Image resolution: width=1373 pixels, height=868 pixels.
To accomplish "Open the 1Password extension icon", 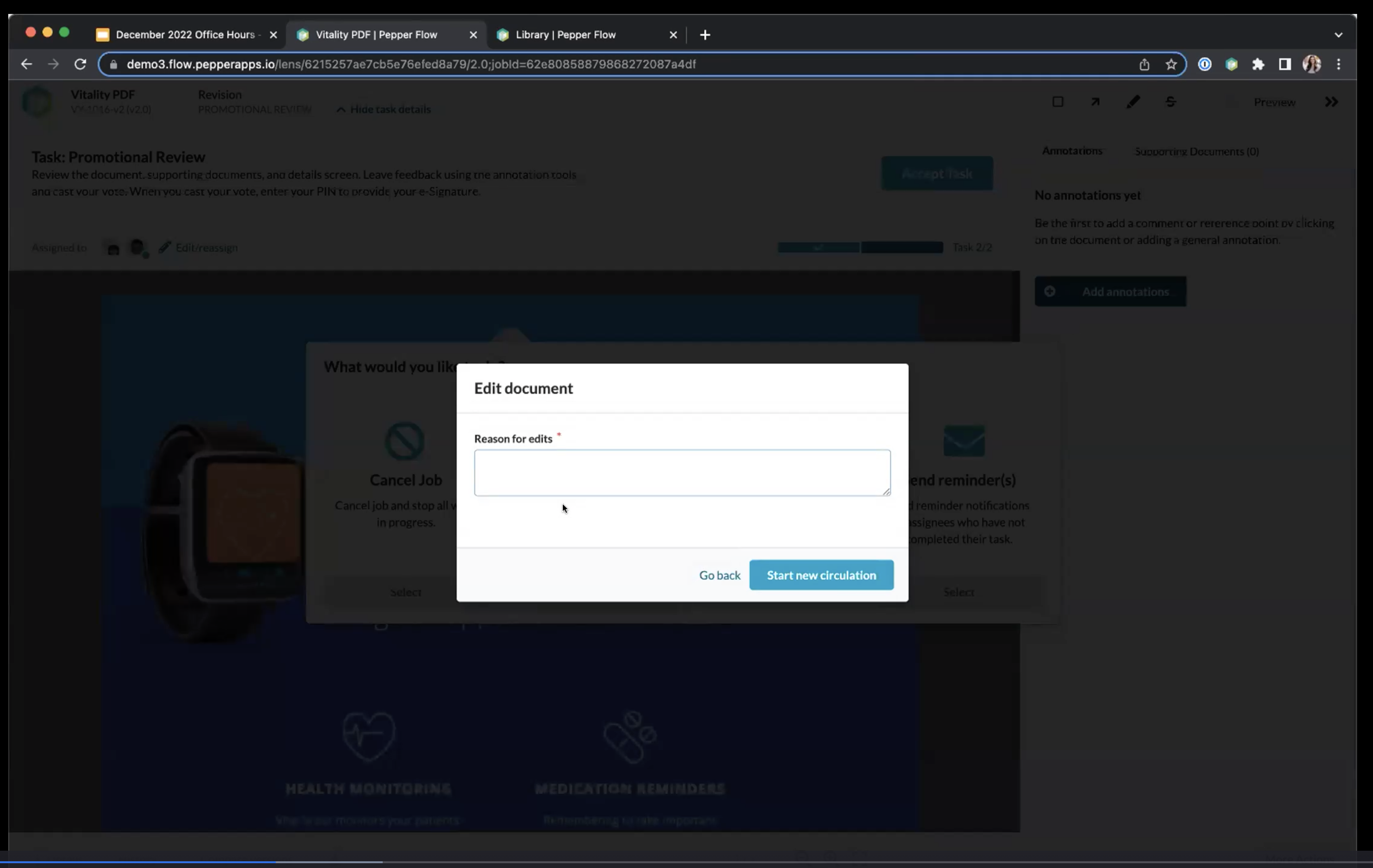I will [1205, 64].
